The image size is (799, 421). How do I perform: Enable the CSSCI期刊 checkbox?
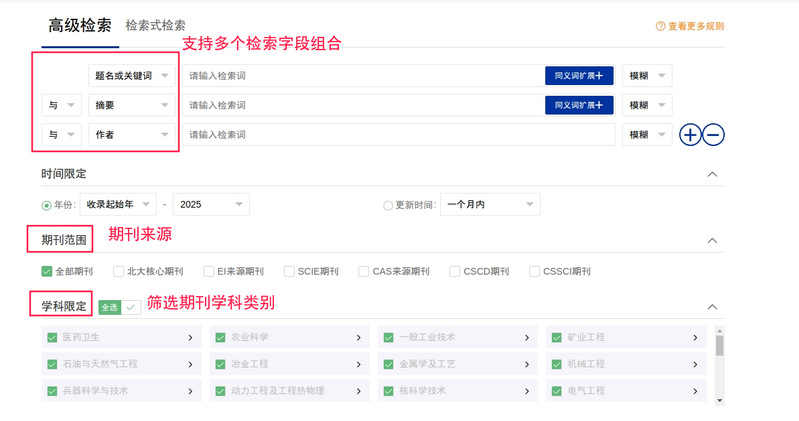(x=535, y=271)
